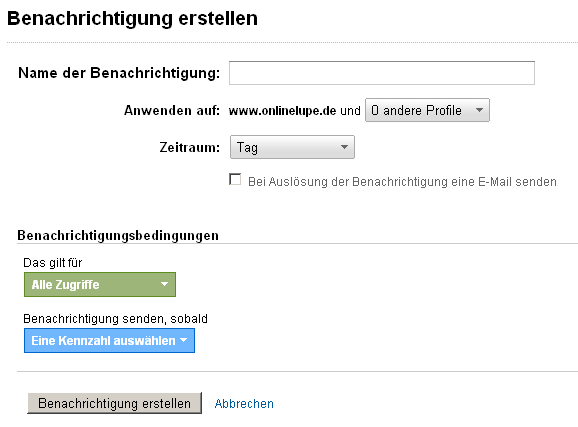Viewport: 578px width, 427px height.
Task: Click the Zeitraum label
Action: (x=189, y=147)
